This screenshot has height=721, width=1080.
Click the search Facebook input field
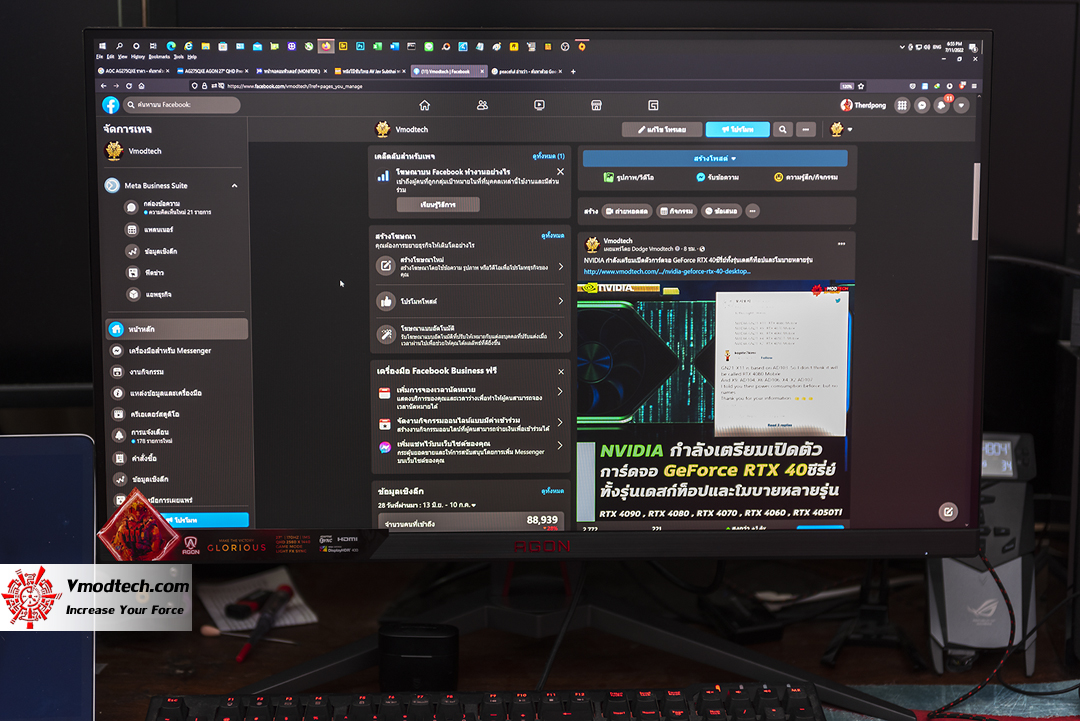[x=183, y=105]
